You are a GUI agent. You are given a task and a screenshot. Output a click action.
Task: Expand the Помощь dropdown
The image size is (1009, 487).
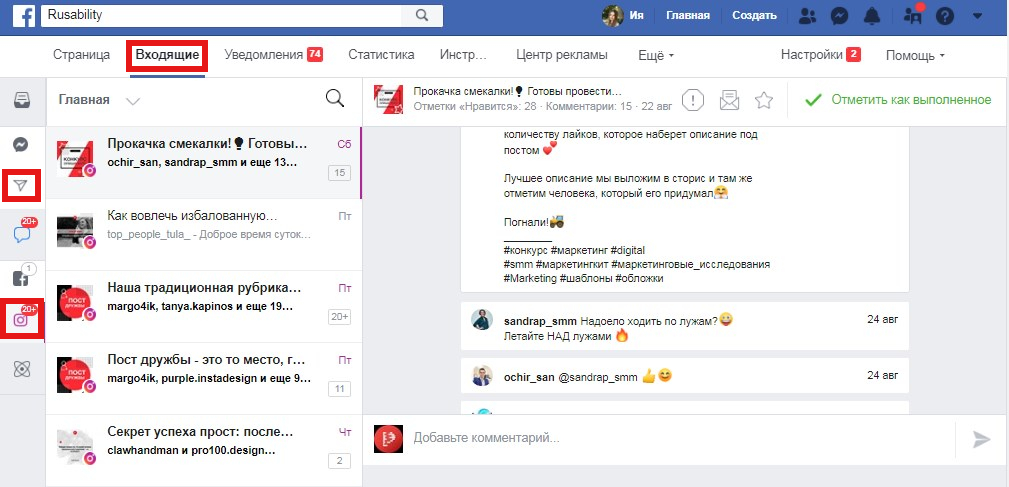(x=915, y=55)
